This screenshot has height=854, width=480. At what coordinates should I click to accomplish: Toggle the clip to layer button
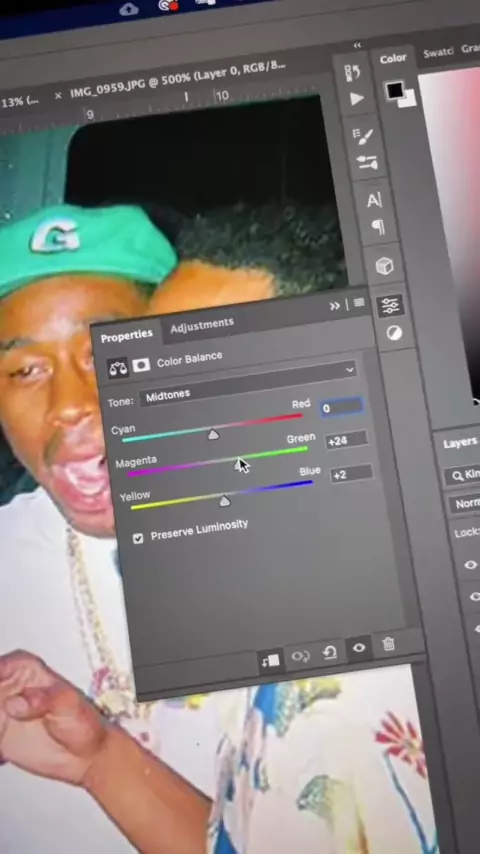point(271,661)
